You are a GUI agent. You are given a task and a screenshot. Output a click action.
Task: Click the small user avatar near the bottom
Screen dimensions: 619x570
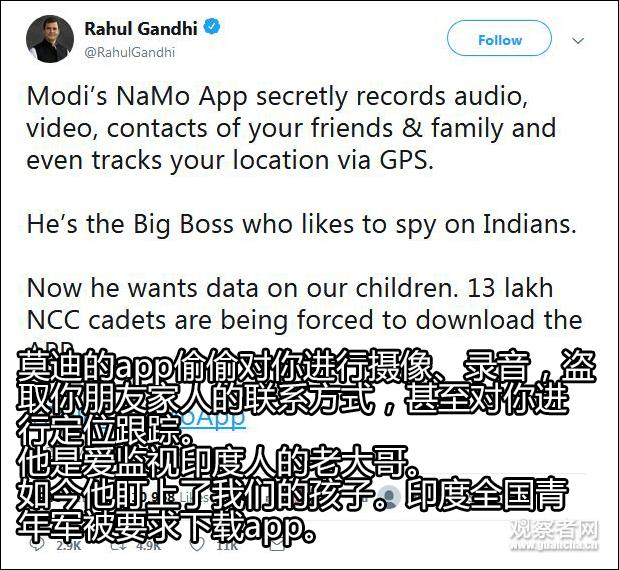[x=391, y=496]
